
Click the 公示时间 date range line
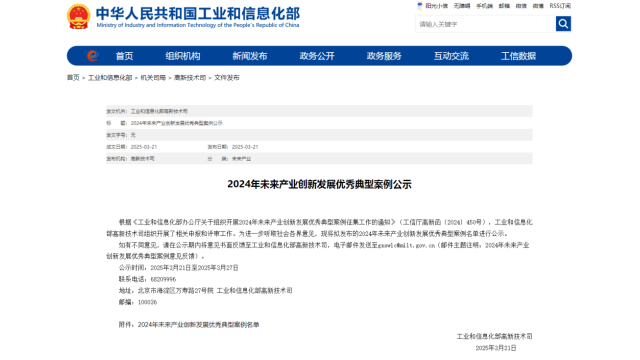click(x=178, y=268)
